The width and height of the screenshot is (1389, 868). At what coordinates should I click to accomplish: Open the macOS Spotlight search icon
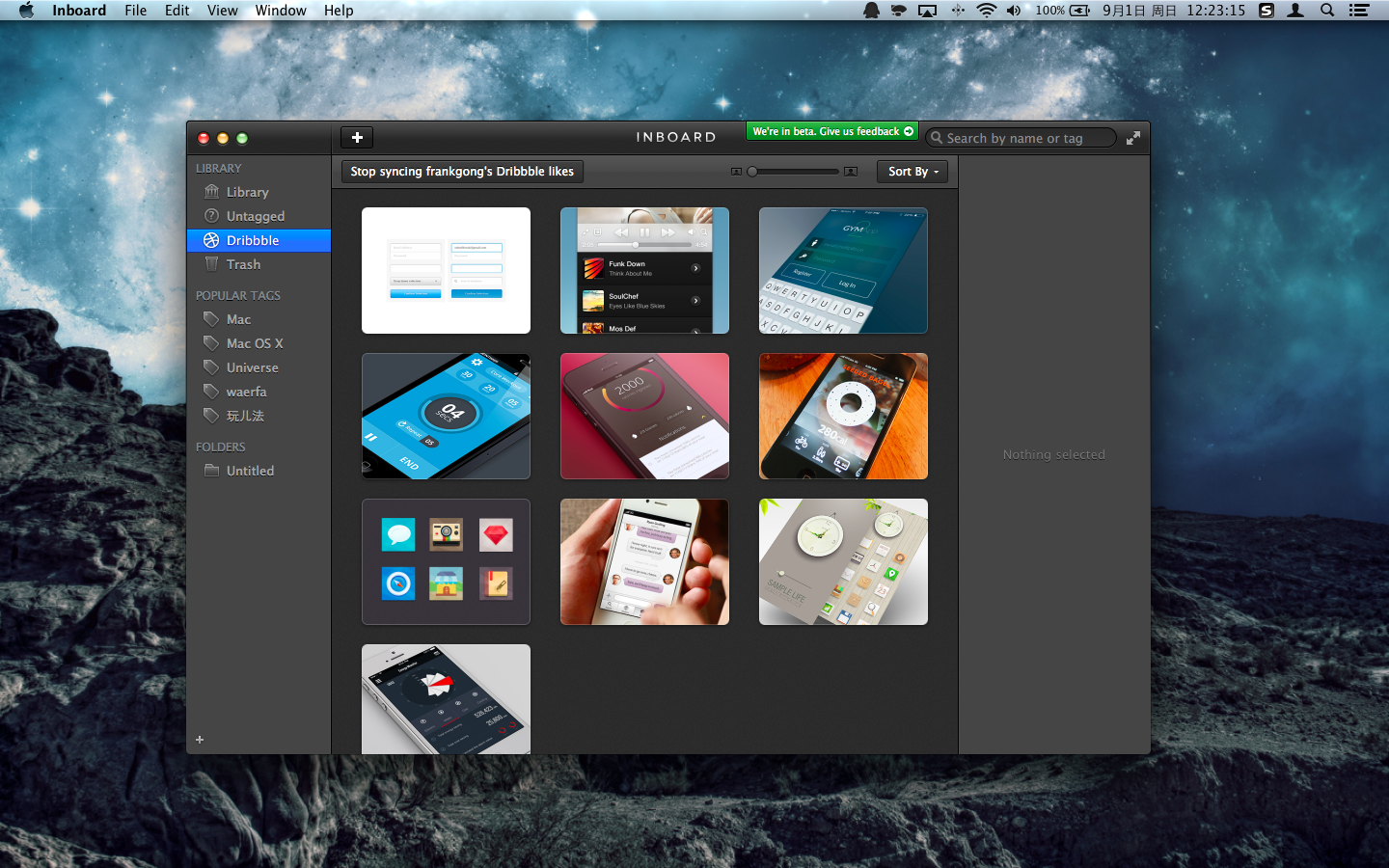pos(1327,11)
